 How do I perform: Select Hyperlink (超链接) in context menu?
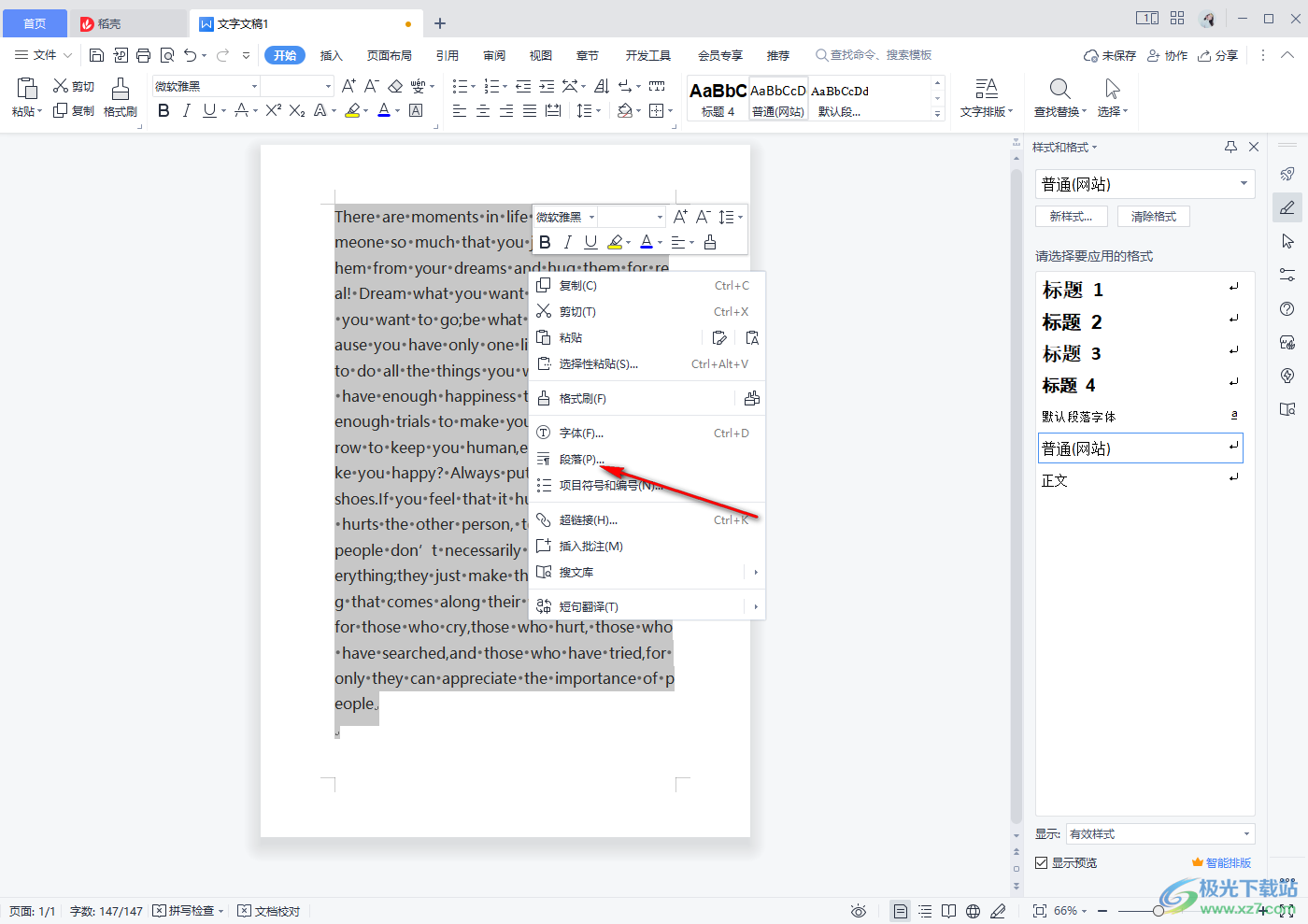point(647,519)
